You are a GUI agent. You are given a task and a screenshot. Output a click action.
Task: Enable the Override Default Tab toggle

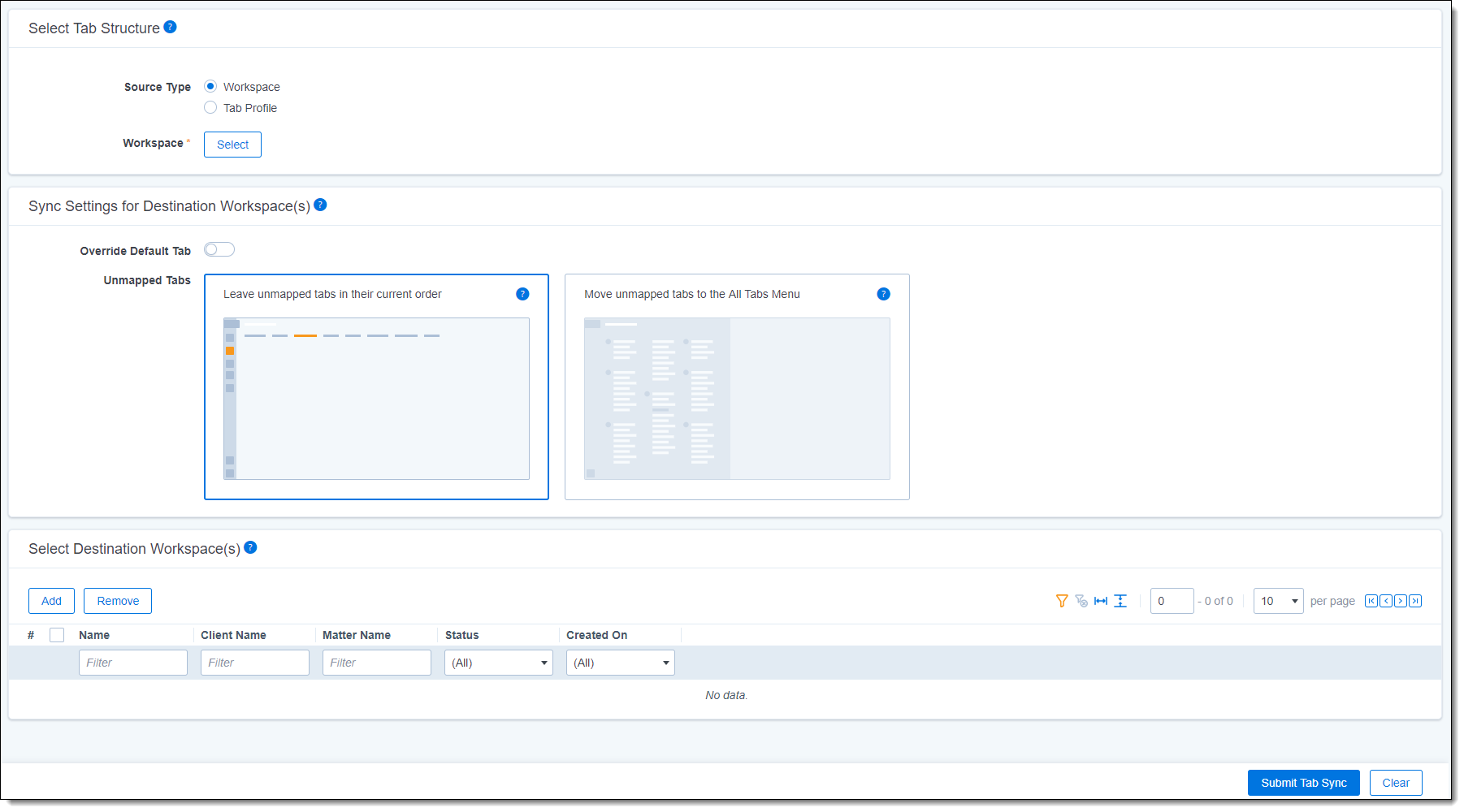219,249
